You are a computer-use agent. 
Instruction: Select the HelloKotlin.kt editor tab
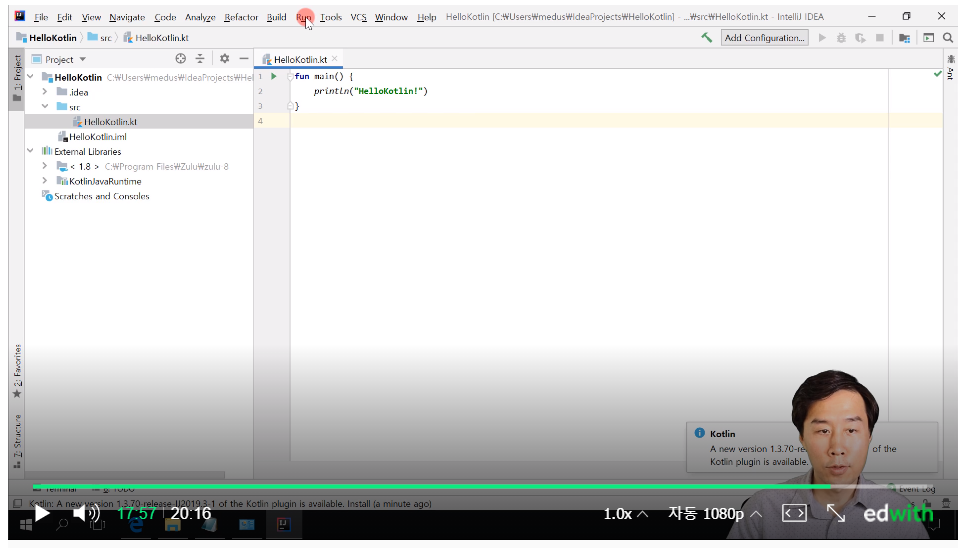(x=300, y=59)
